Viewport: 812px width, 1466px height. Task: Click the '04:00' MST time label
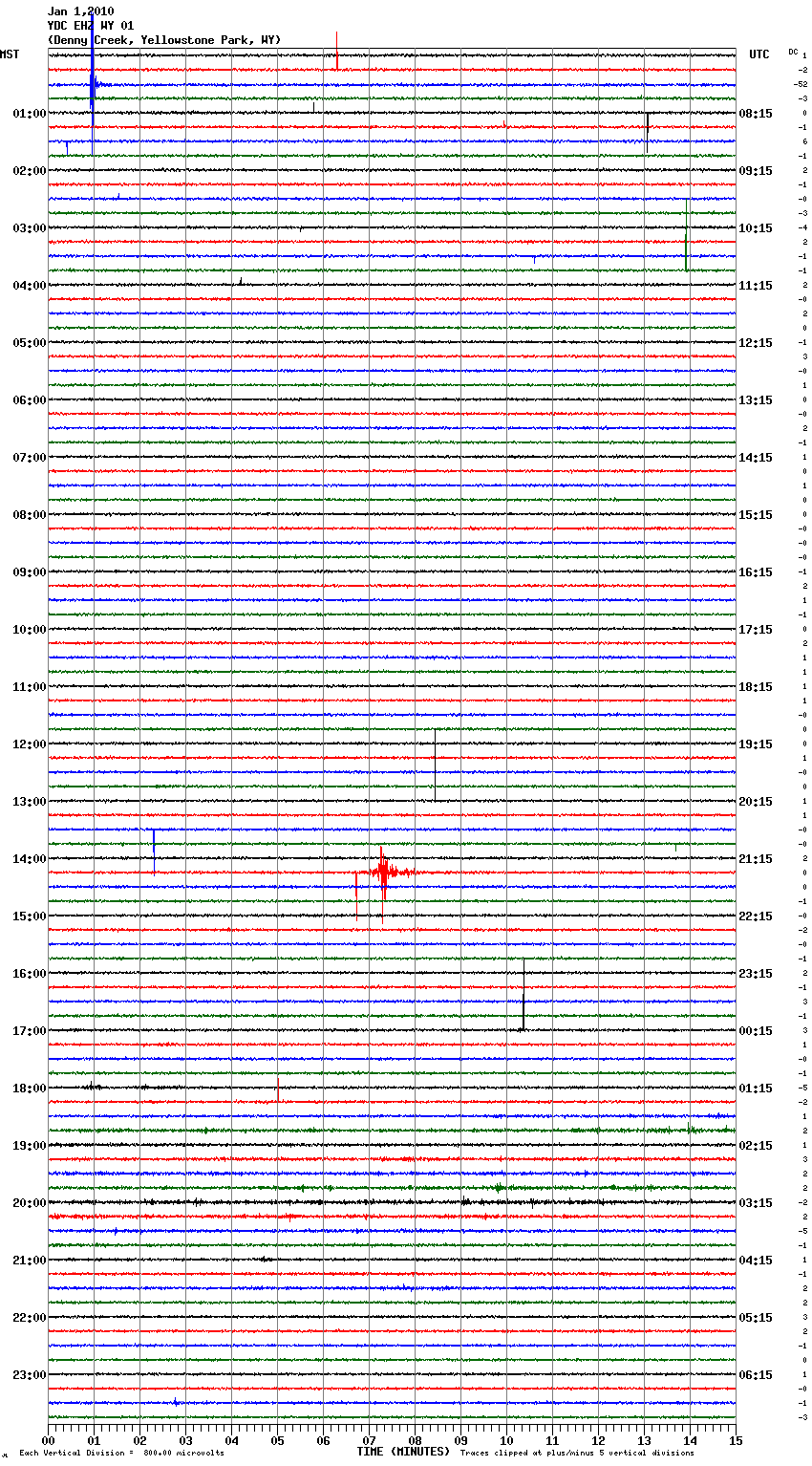point(30,286)
